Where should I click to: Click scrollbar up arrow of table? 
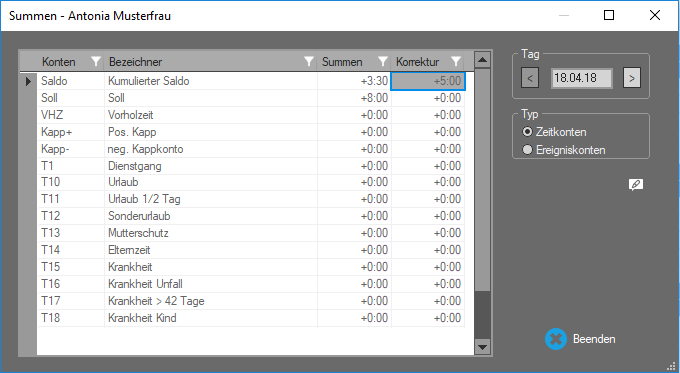(482, 60)
